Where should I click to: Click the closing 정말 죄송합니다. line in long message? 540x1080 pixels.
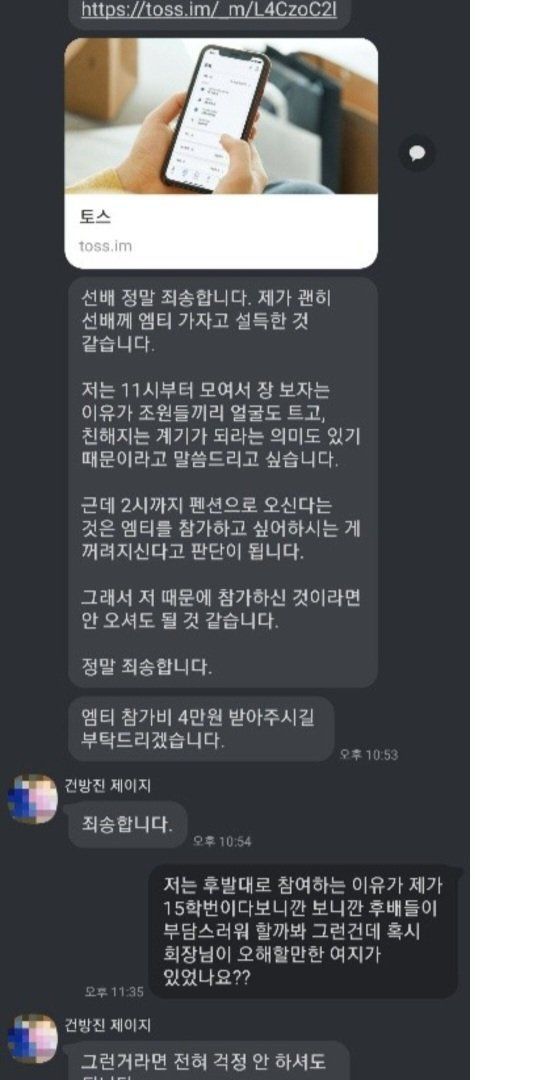147,667
